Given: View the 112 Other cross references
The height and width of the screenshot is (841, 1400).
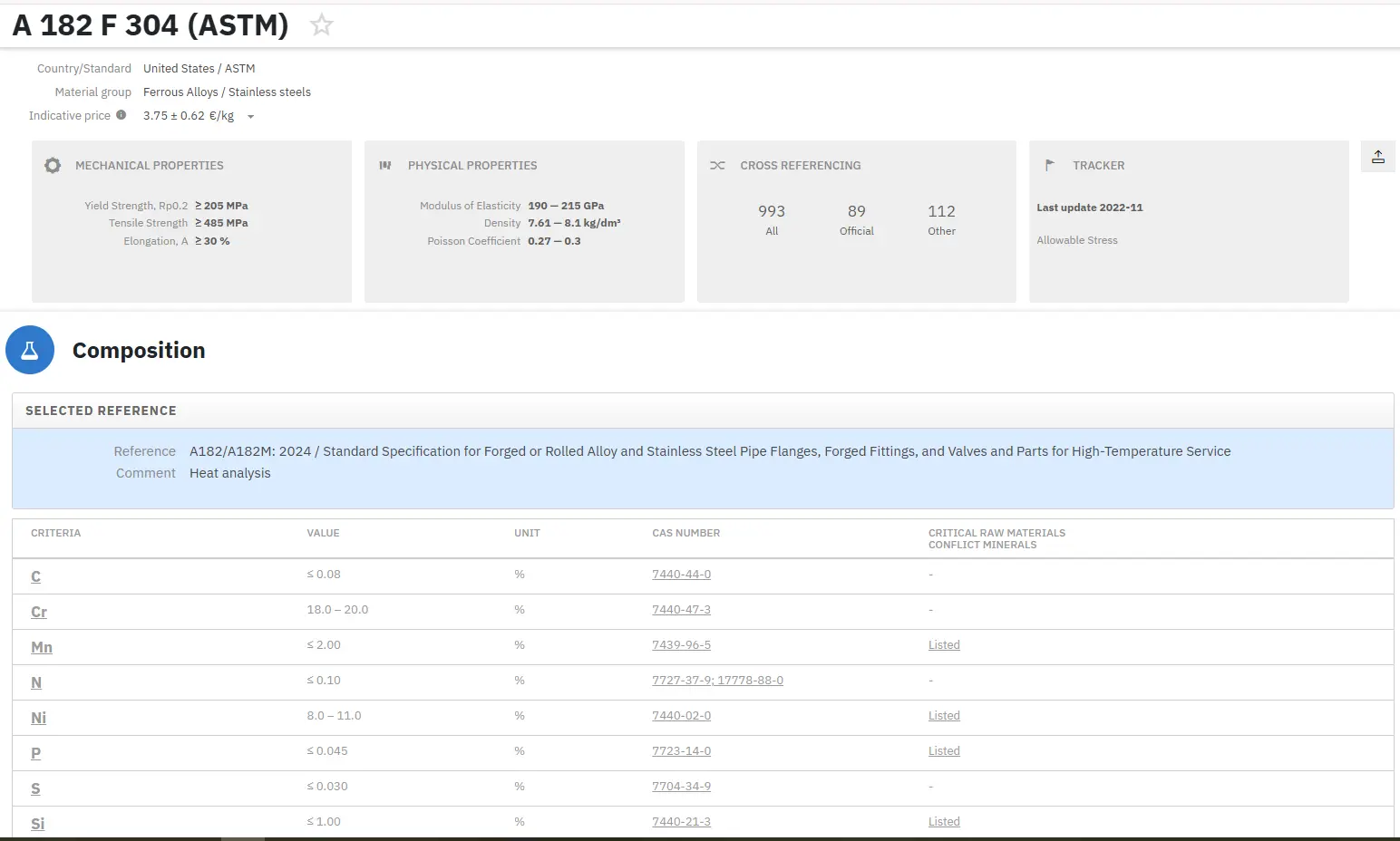Looking at the screenshot, I should point(941,219).
